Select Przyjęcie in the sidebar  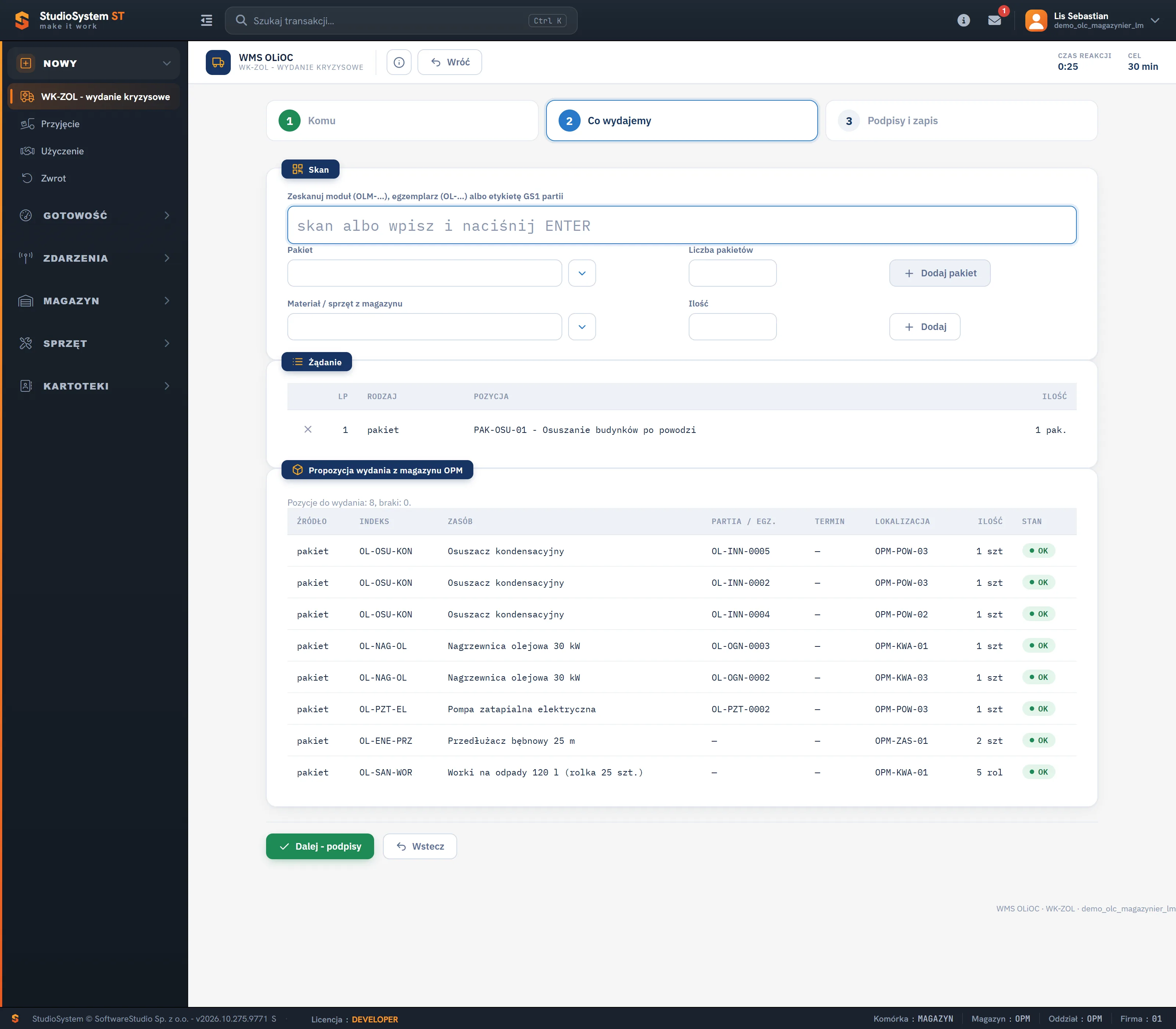[x=60, y=124]
